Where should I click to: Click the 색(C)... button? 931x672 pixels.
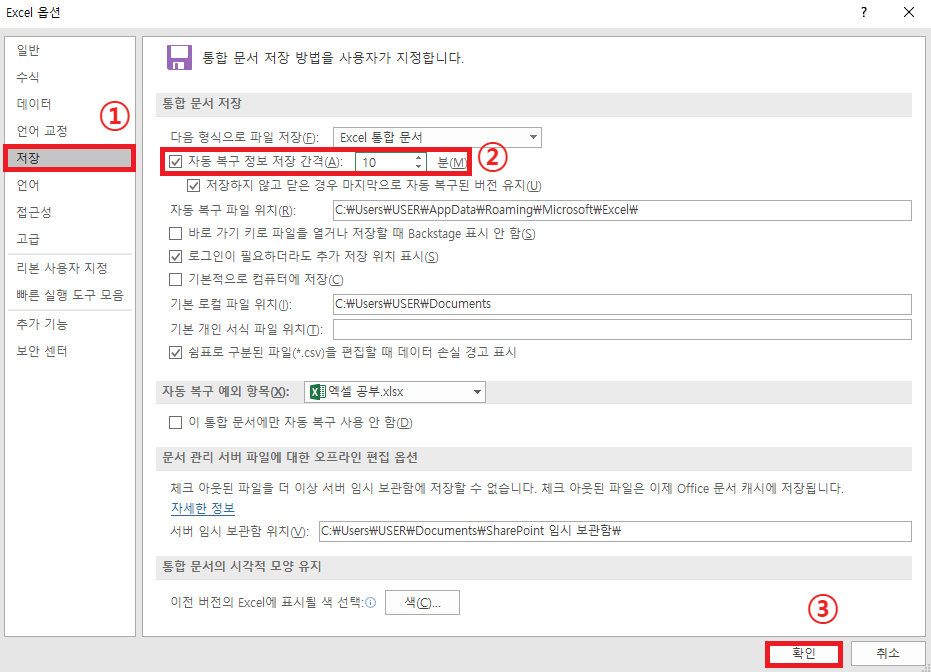pyautogui.click(x=422, y=603)
